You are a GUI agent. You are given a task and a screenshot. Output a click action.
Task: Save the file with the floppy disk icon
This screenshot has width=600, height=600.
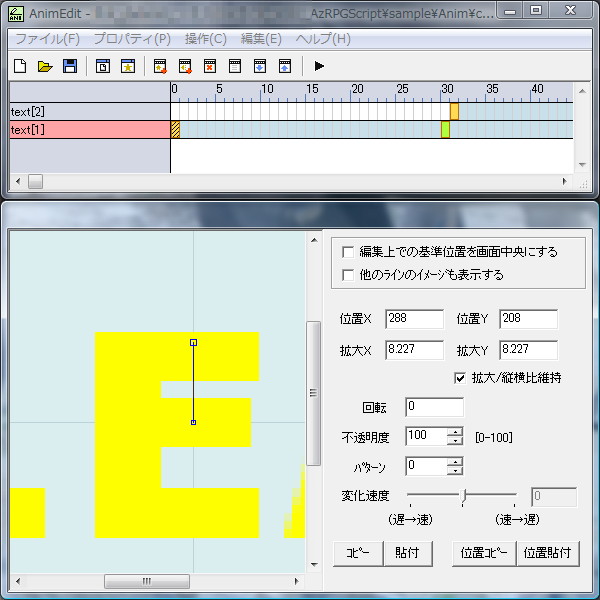coord(70,66)
